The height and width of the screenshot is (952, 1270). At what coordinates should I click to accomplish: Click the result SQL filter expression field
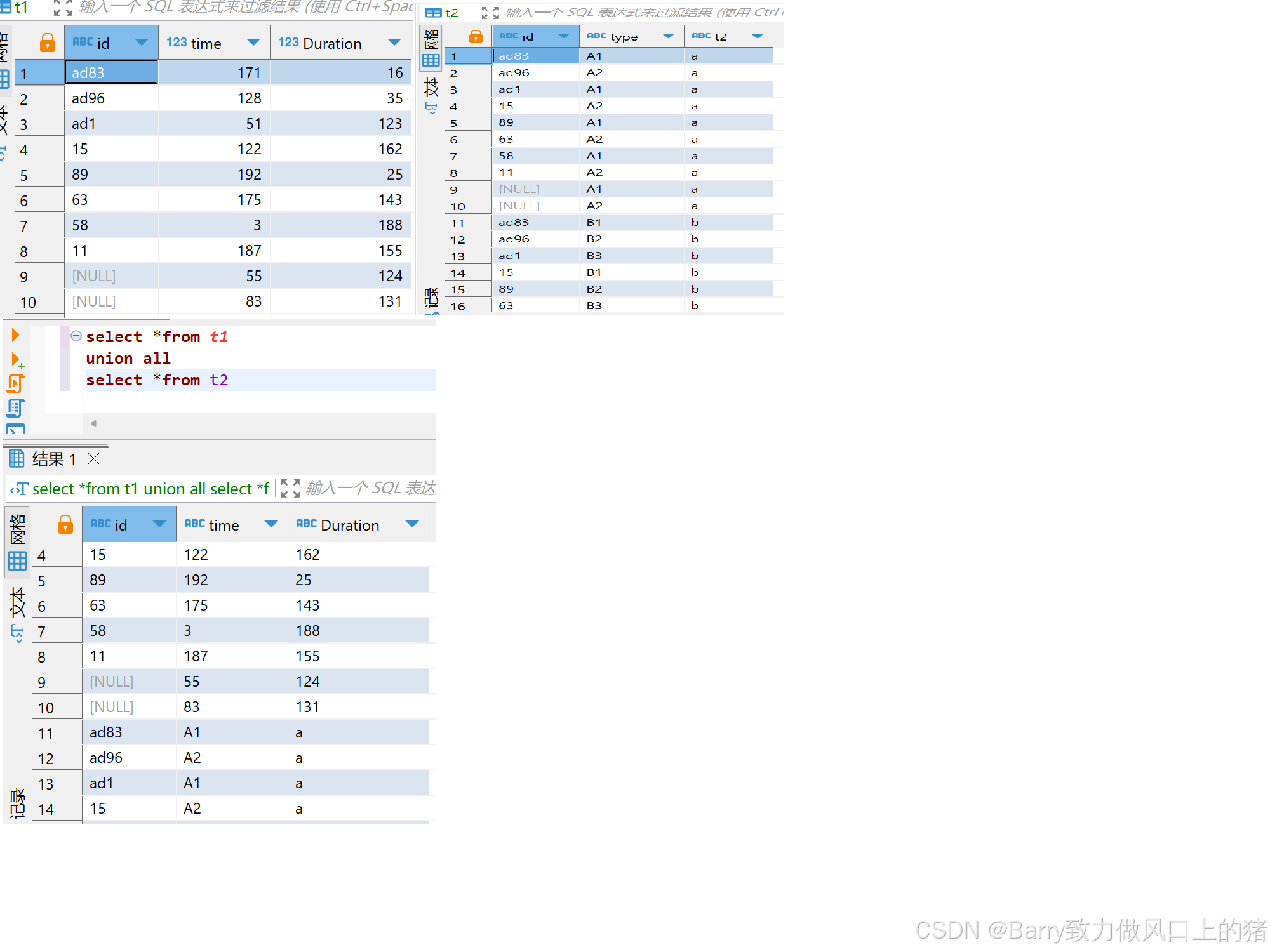click(370, 488)
